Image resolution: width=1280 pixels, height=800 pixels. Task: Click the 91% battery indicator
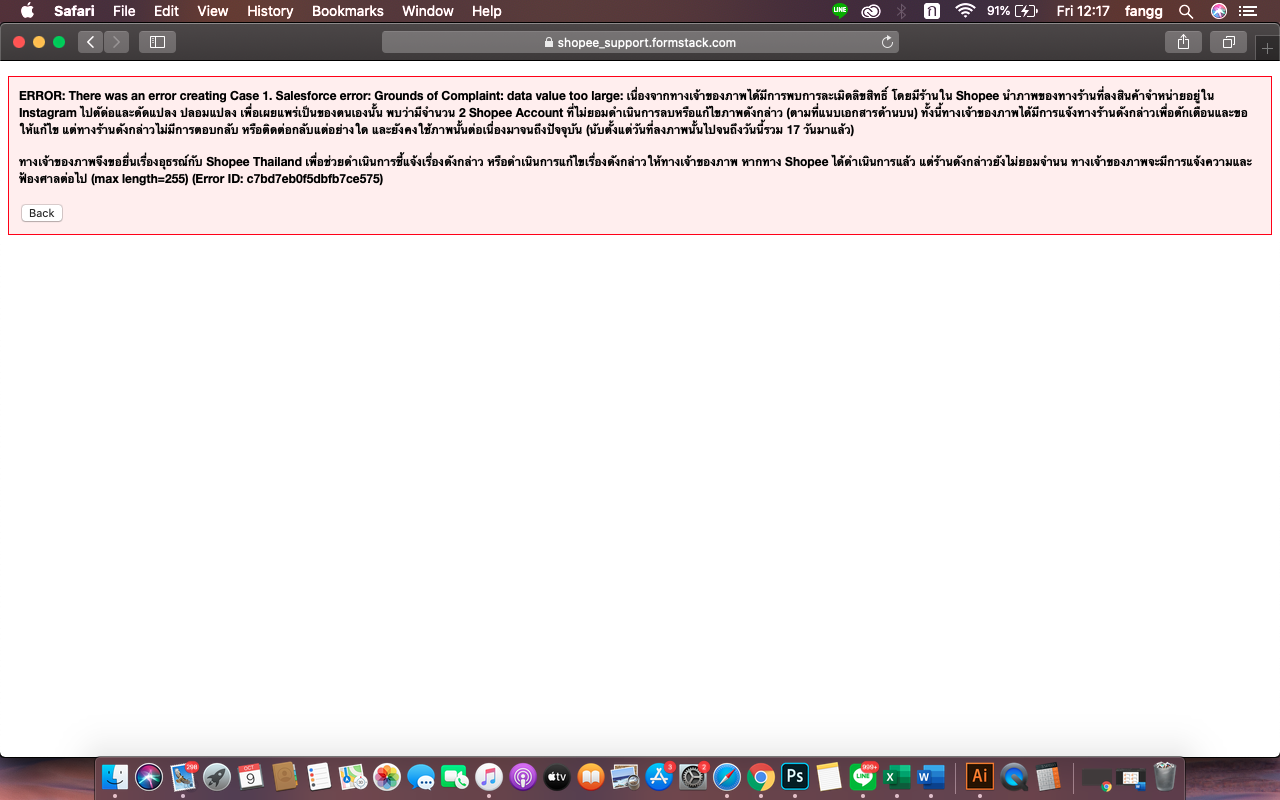pyautogui.click(x=1013, y=11)
